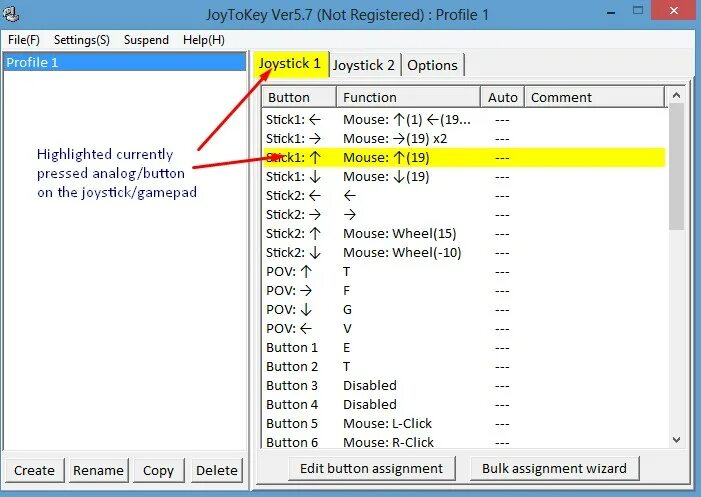The width and height of the screenshot is (701, 497).
Task: Close the JoyToKey window
Action: (x=674, y=10)
